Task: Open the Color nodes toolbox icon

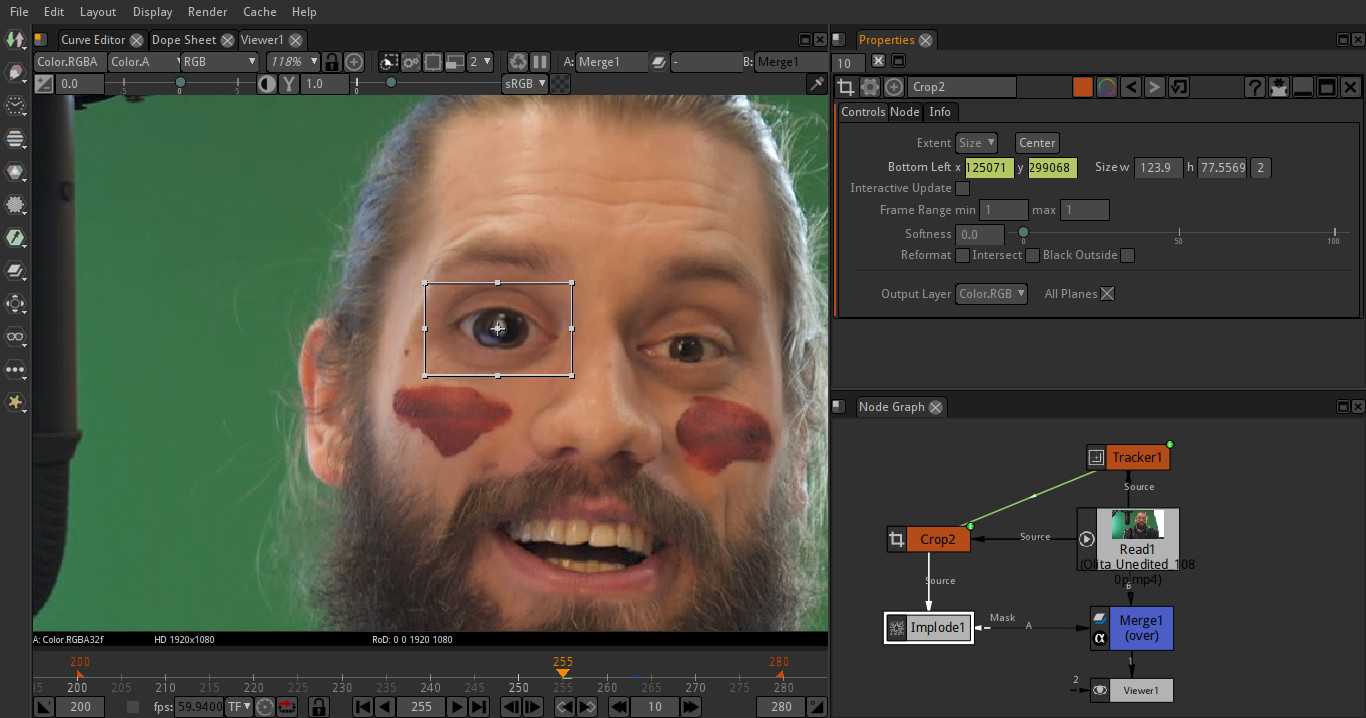Action: click(15, 172)
